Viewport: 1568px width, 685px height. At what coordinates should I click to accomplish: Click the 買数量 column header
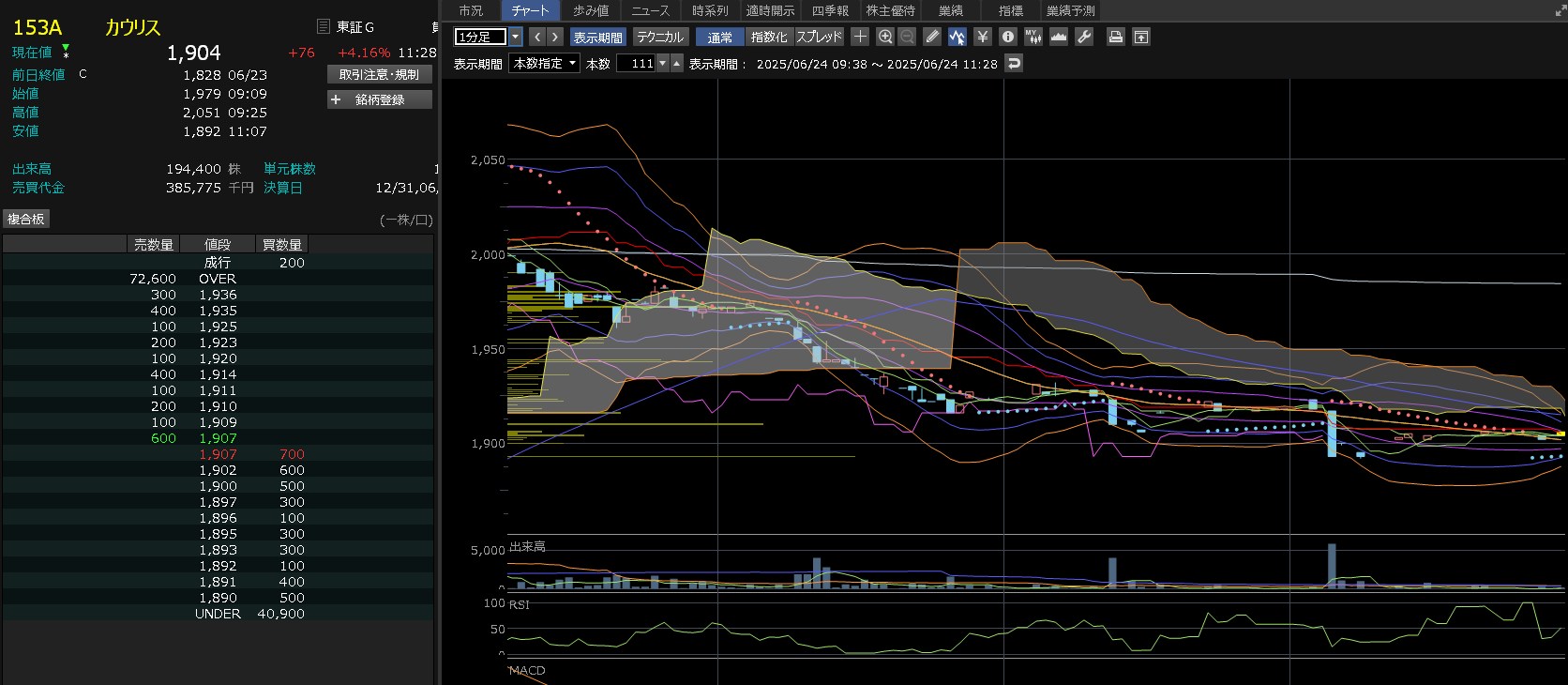[x=282, y=244]
